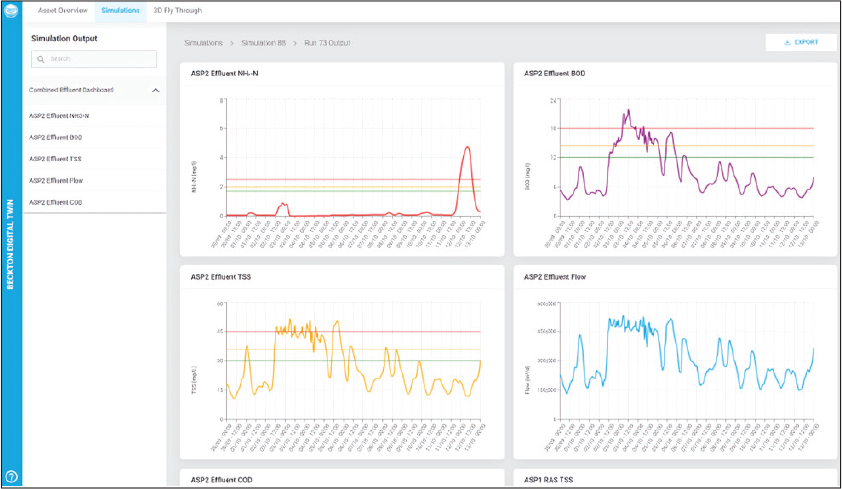Open help via the question mark icon
Image resolution: width=842 pixels, height=489 pixels.
pyautogui.click(x=12, y=476)
